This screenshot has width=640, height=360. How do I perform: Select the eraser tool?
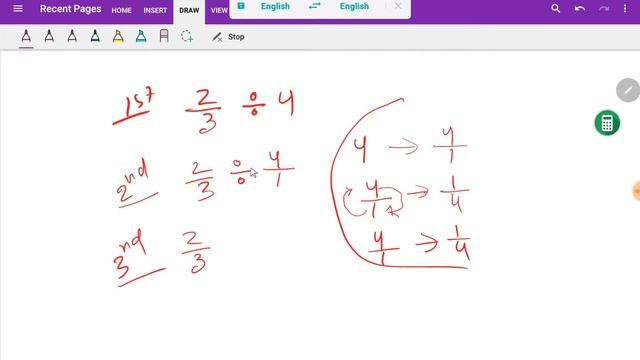coord(164,36)
